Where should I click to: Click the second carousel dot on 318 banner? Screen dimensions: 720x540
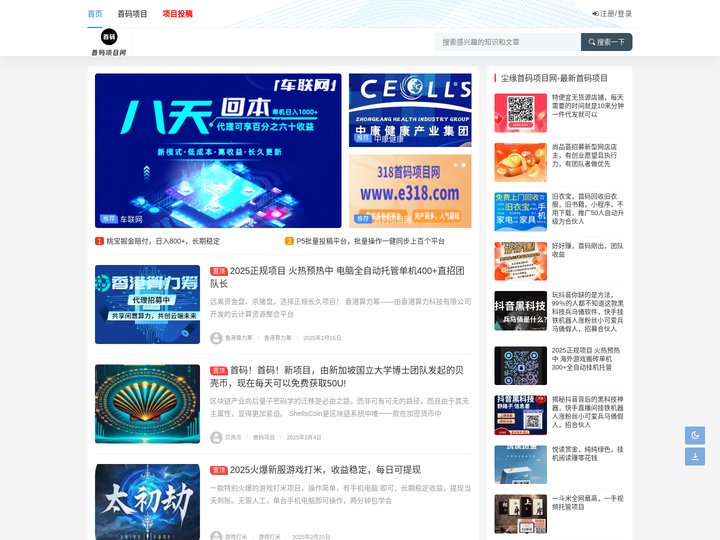tap(463, 164)
